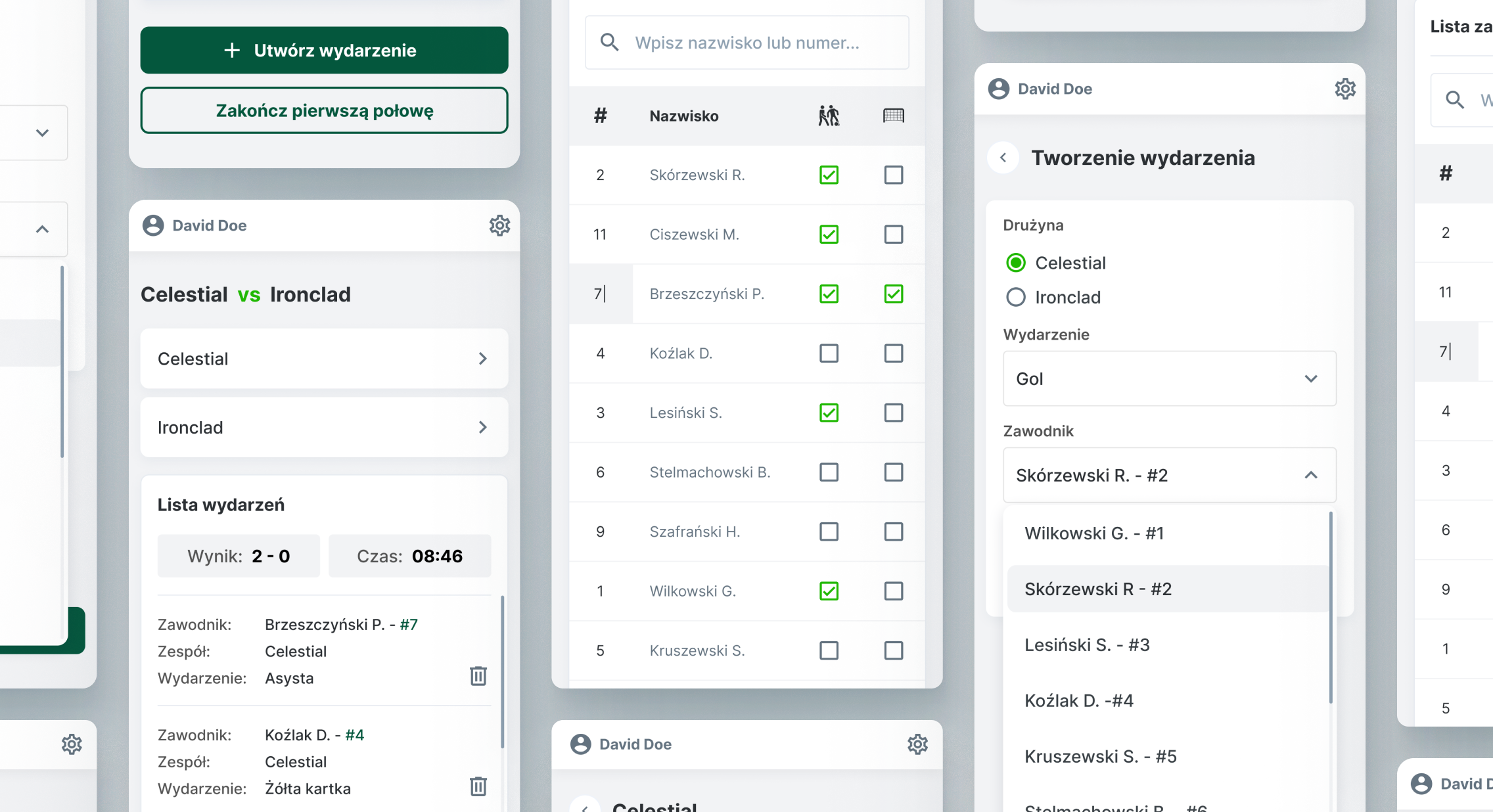This screenshot has width=1493, height=812.
Task: Select Wilkowski G. - #1 from player list
Action: [x=1094, y=533]
